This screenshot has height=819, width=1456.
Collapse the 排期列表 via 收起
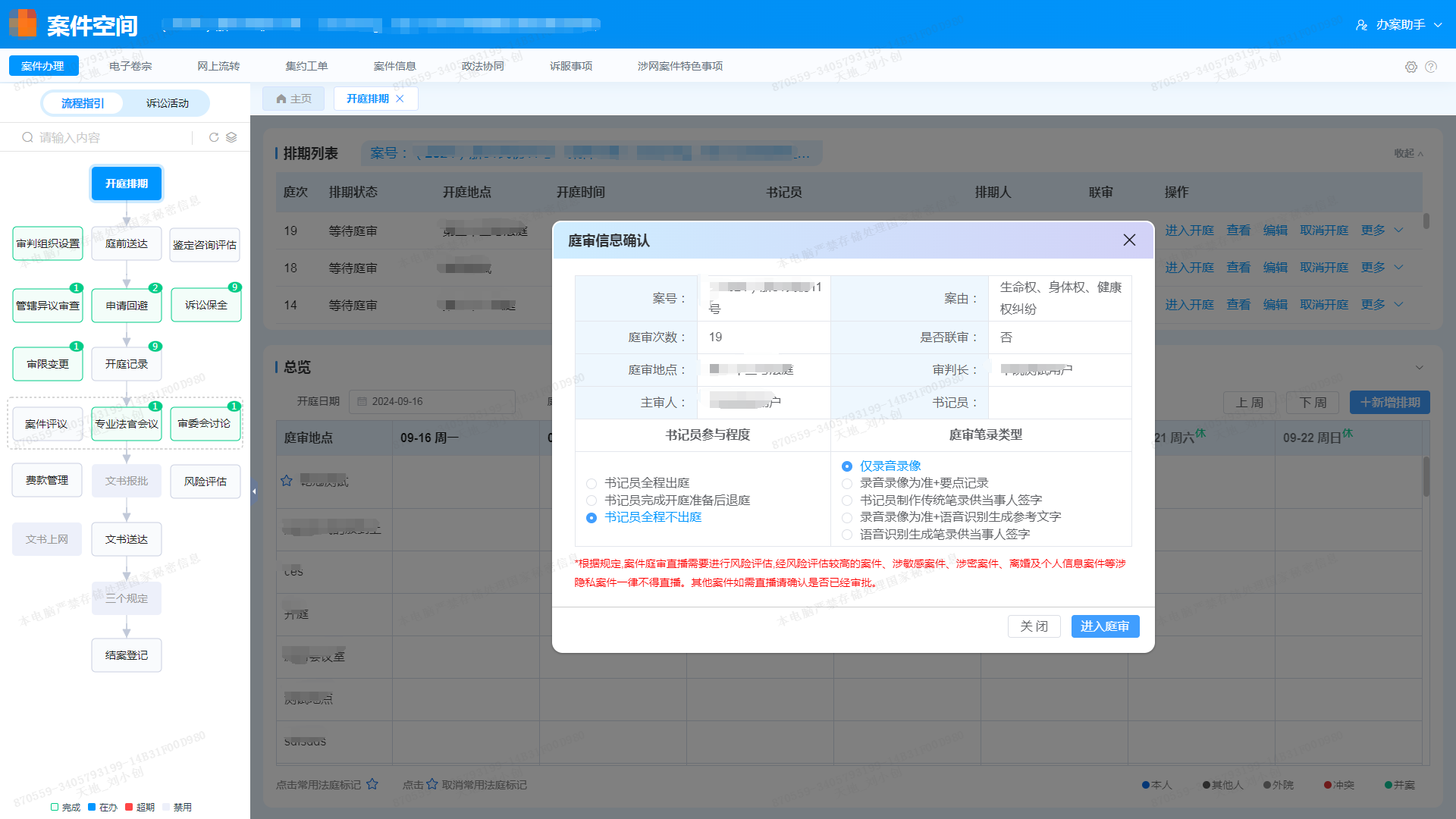(1404, 152)
